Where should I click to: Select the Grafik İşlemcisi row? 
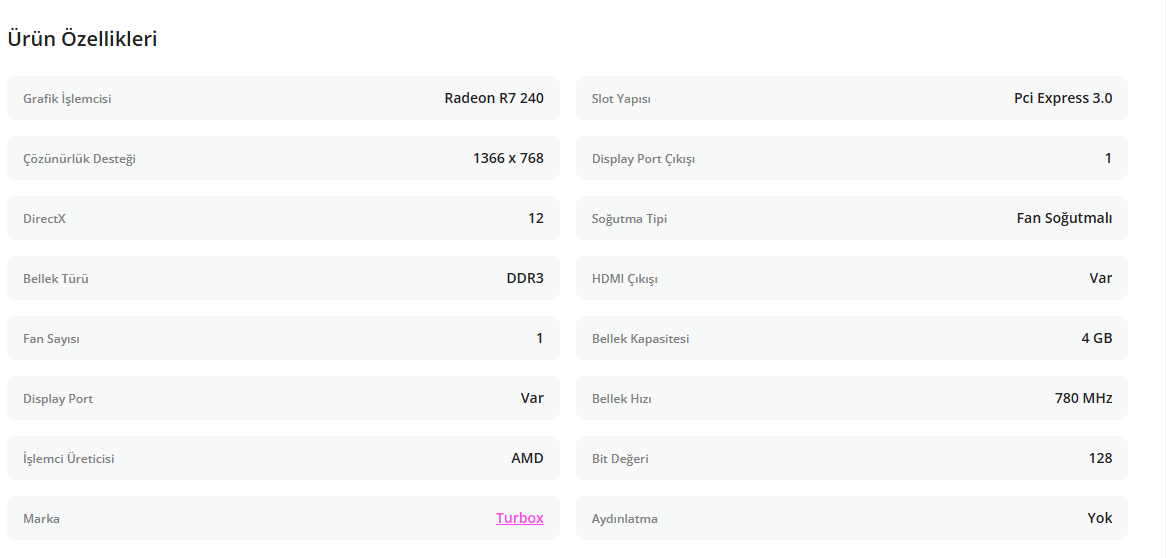click(x=283, y=98)
